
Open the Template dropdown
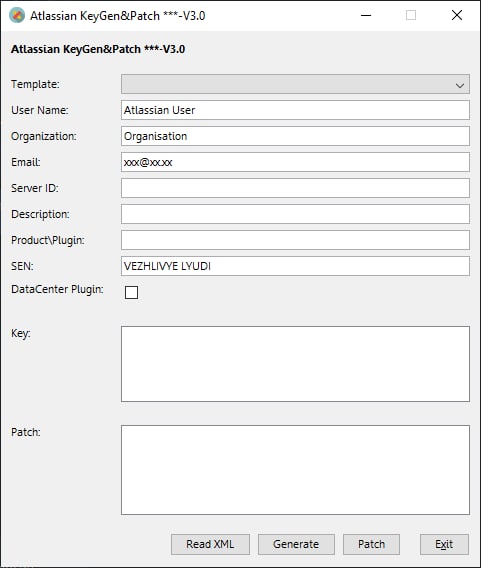295,84
